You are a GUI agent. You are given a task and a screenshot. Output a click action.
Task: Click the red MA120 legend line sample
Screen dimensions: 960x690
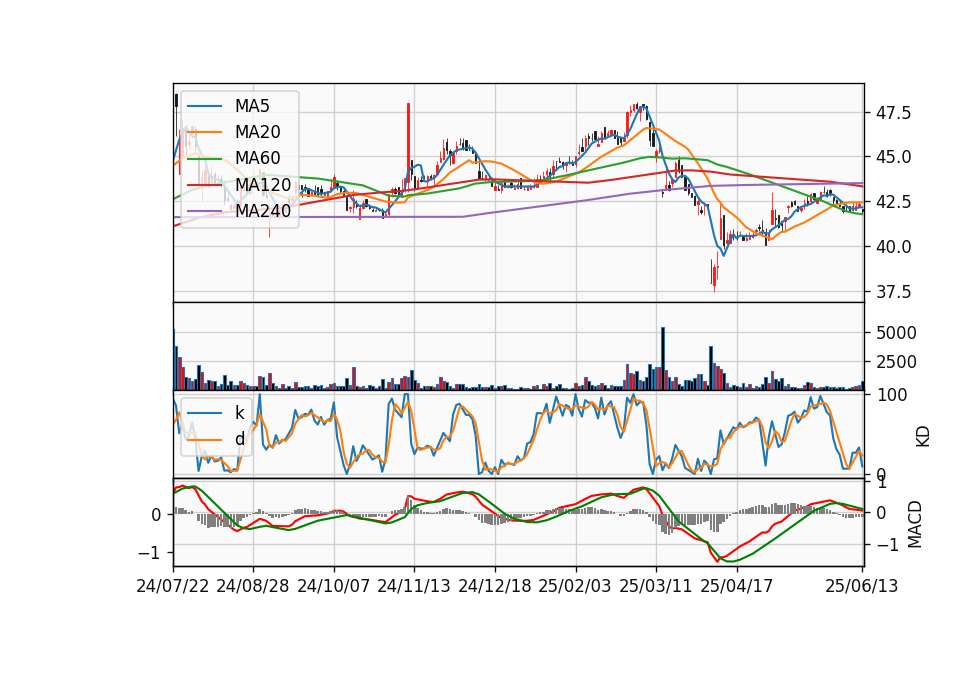(204, 185)
